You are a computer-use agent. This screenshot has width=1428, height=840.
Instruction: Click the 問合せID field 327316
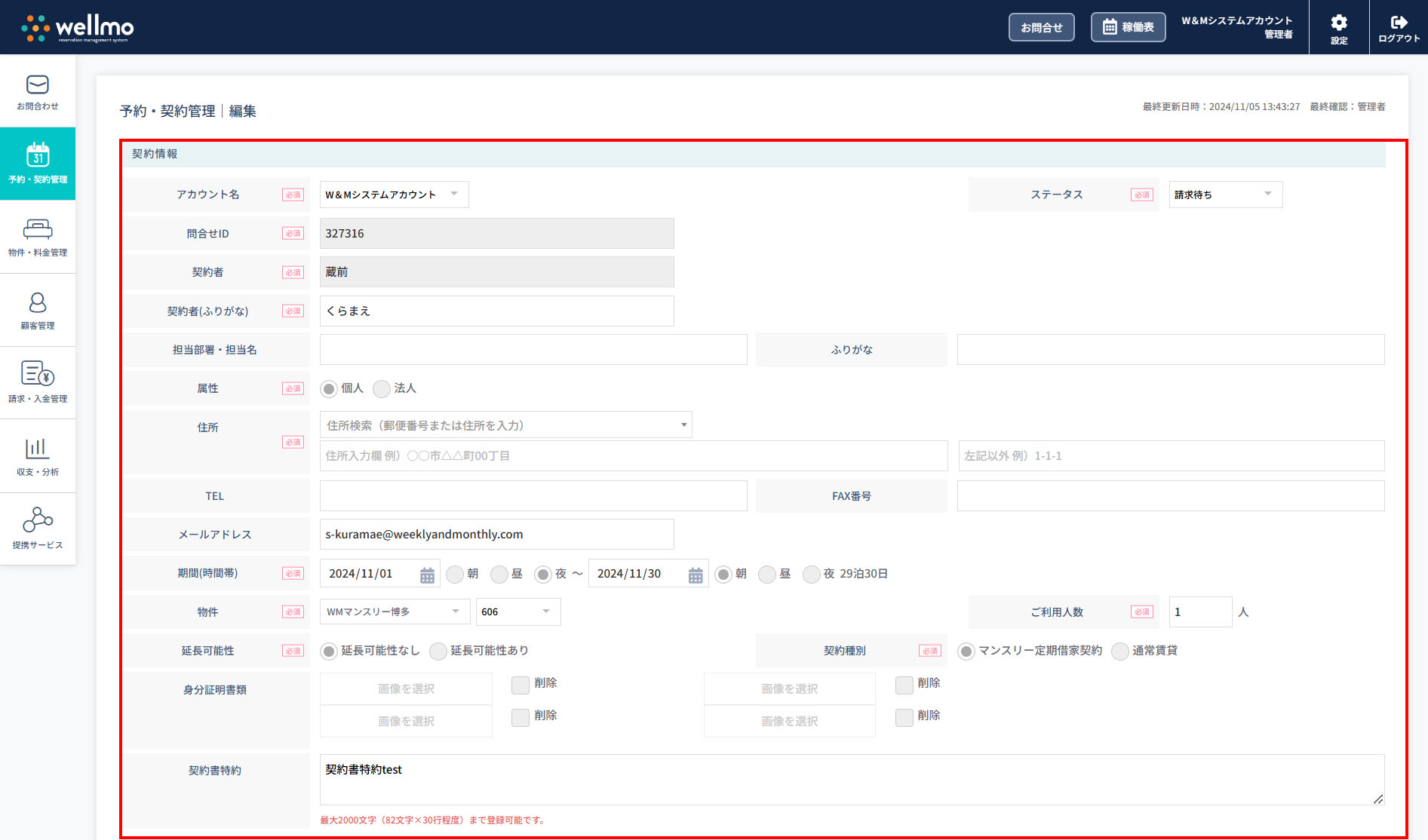tap(496, 234)
